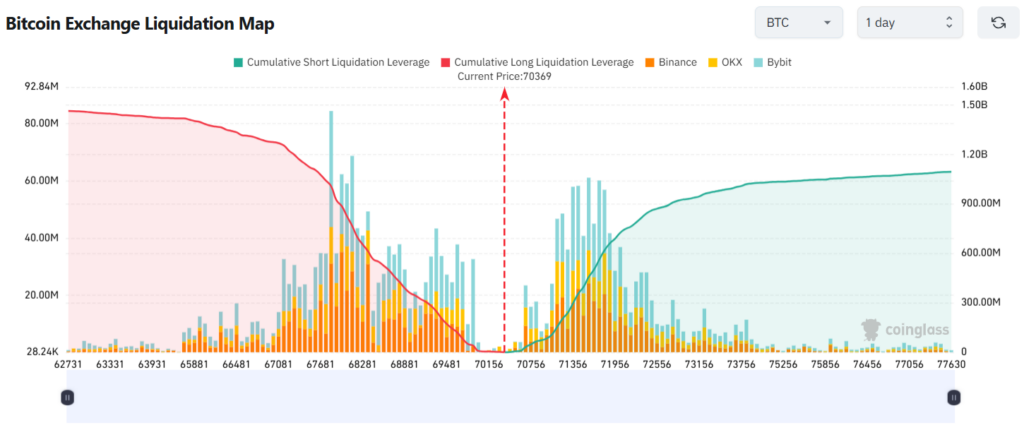Click the Bitcoin Exchange Liquidation Map title

point(140,23)
